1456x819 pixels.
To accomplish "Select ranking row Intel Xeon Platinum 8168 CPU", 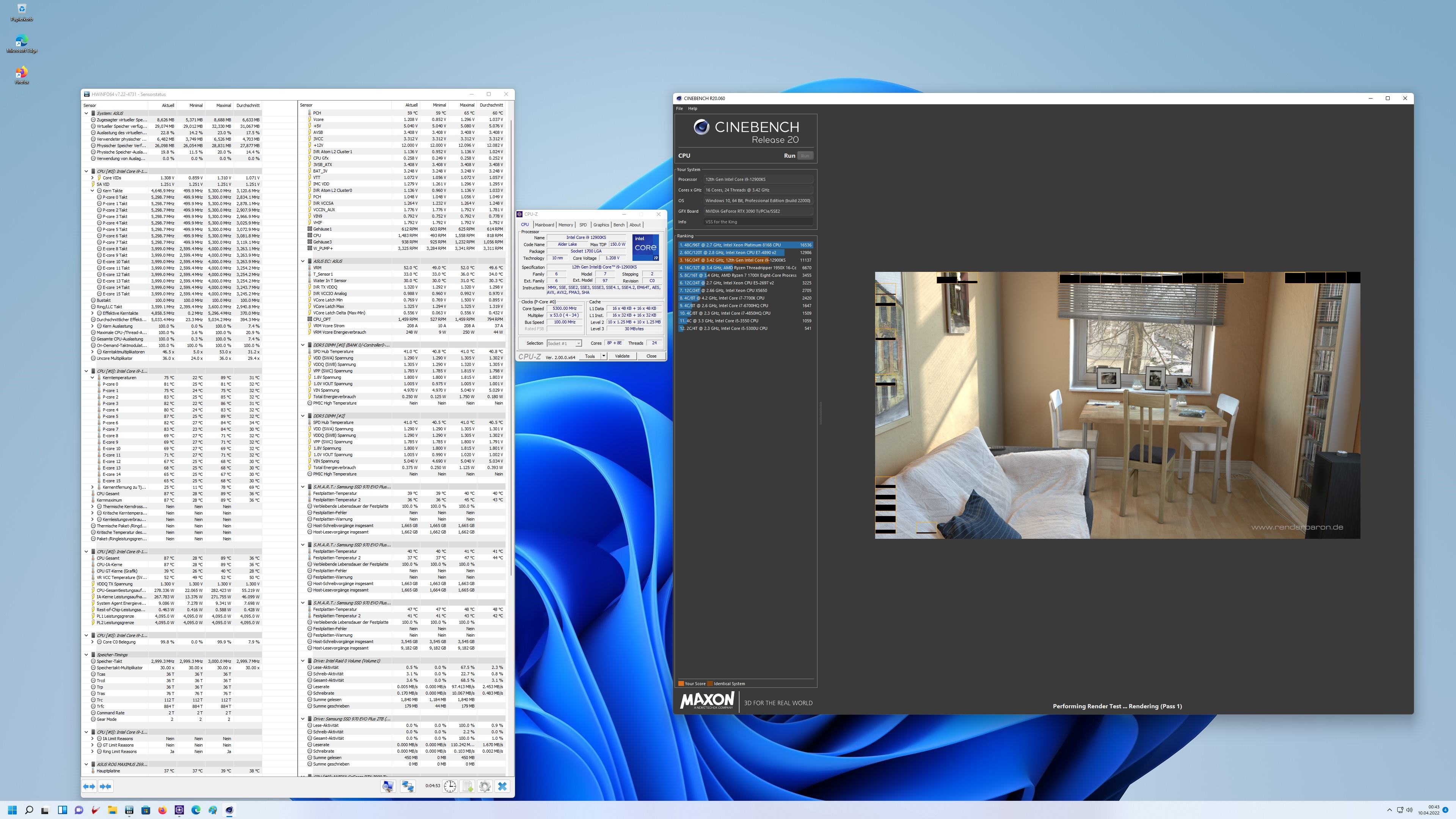I will tap(745, 245).
